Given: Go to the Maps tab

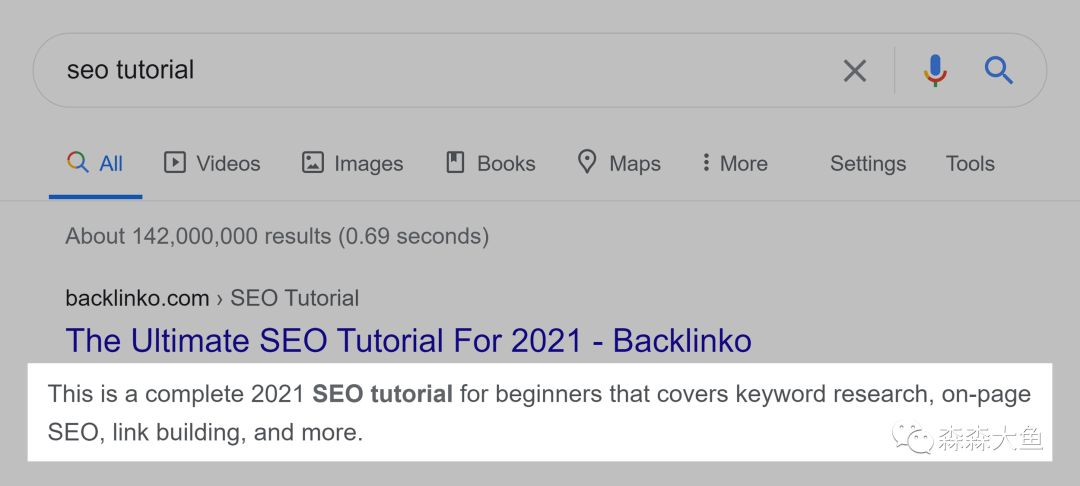Looking at the screenshot, I should pyautogui.click(x=634, y=163).
